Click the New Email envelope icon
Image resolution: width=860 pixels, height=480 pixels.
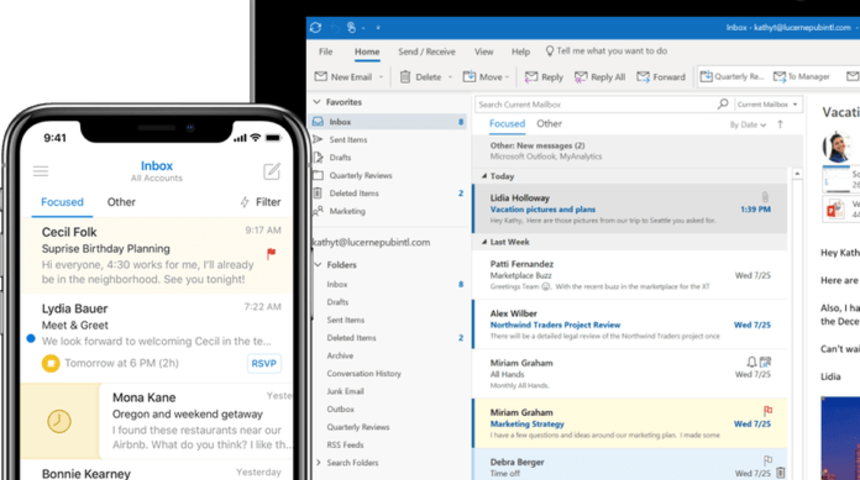(321, 77)
